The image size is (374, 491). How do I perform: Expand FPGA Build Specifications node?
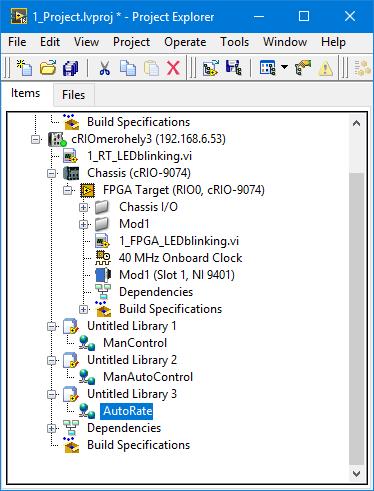click(x=84, y=309)
